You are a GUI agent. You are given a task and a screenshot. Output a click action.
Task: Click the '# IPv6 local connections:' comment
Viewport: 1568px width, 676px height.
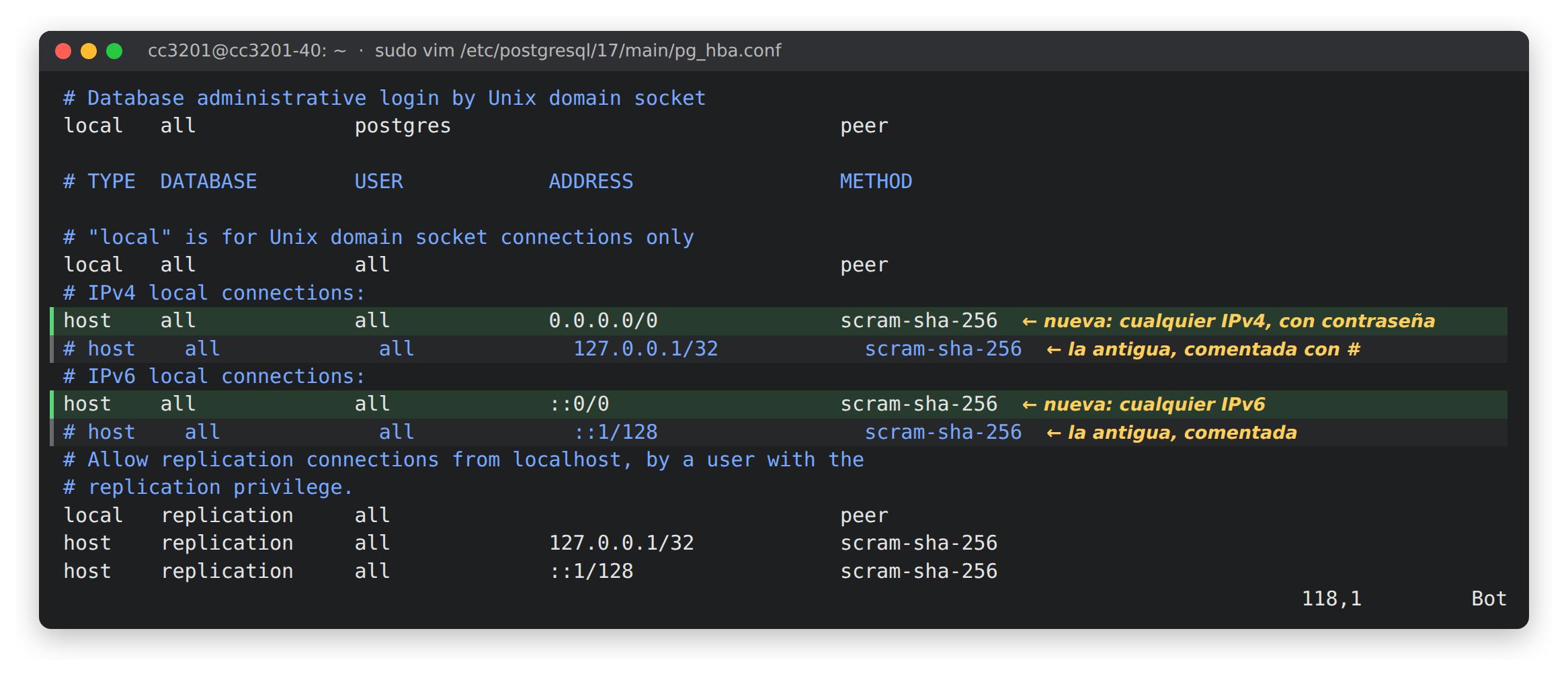point(214,376)
